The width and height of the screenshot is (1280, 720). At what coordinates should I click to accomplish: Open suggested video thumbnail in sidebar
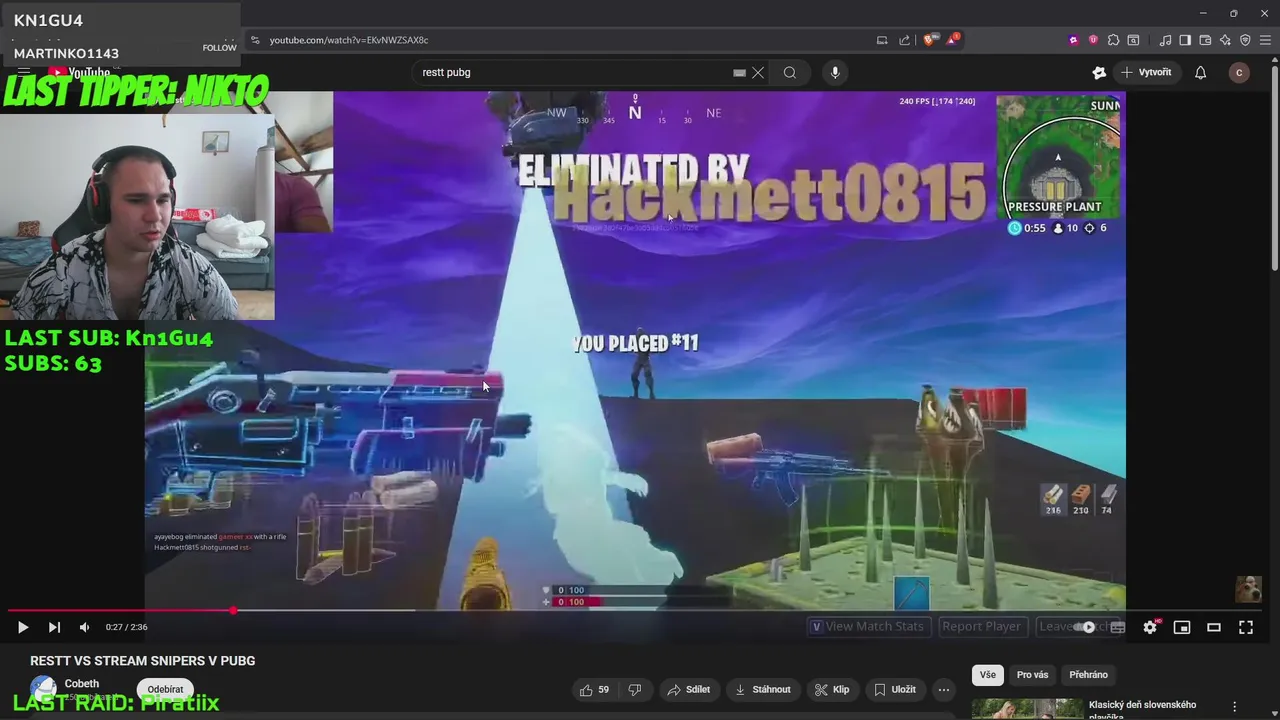click(x=1026, y=709)
